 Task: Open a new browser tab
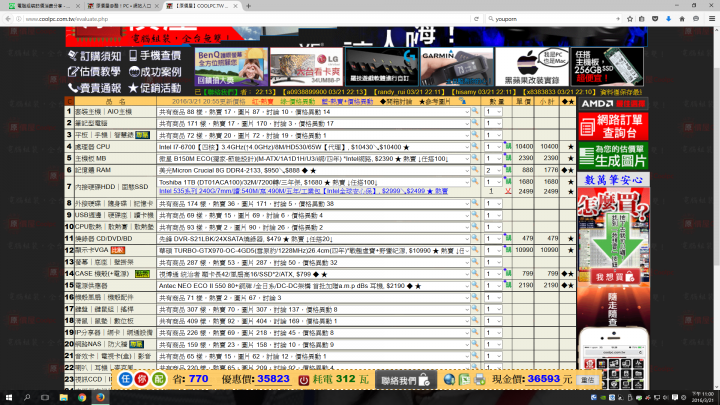tap(248, 6)
